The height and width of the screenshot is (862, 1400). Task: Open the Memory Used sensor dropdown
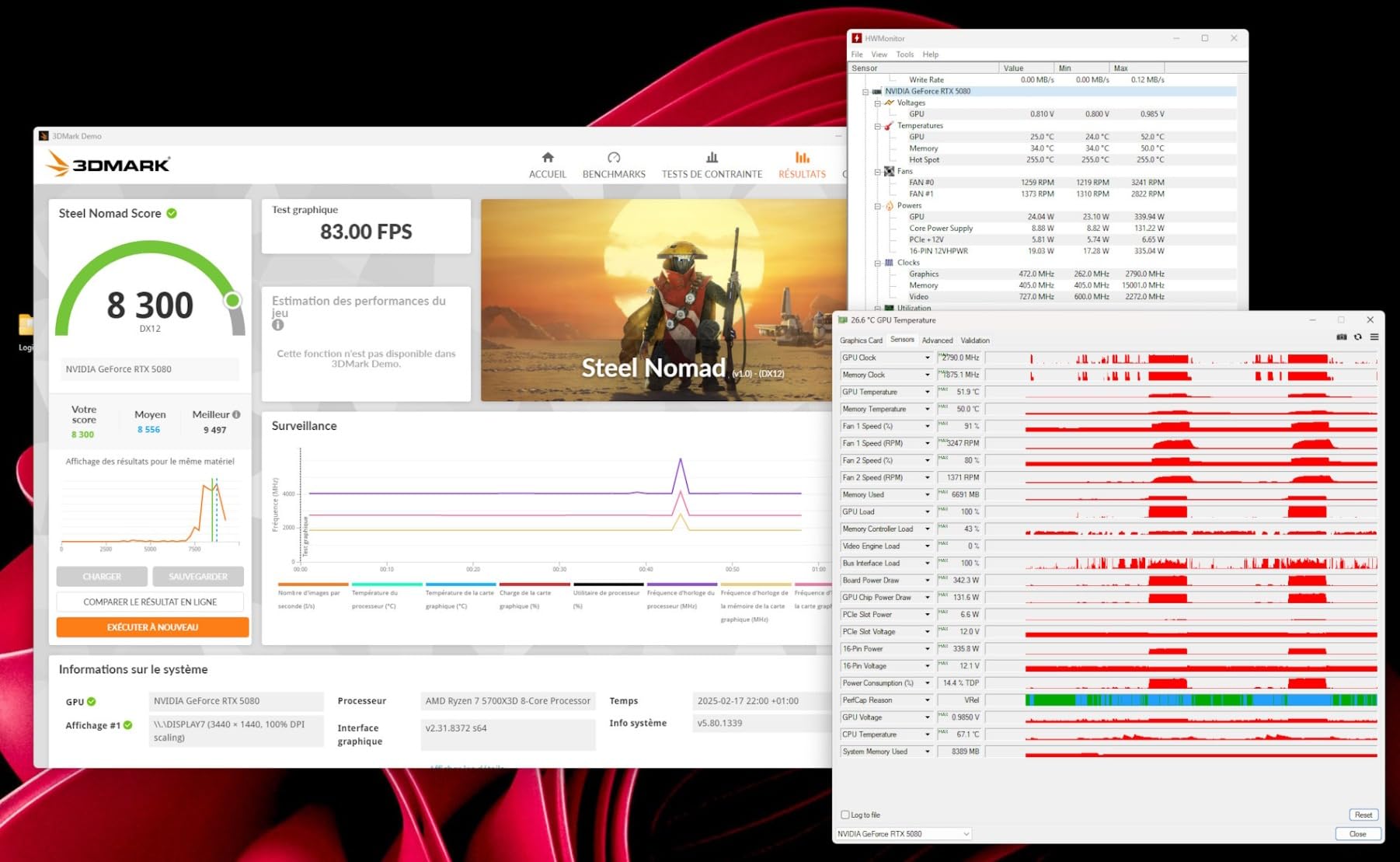click(927, 494)
